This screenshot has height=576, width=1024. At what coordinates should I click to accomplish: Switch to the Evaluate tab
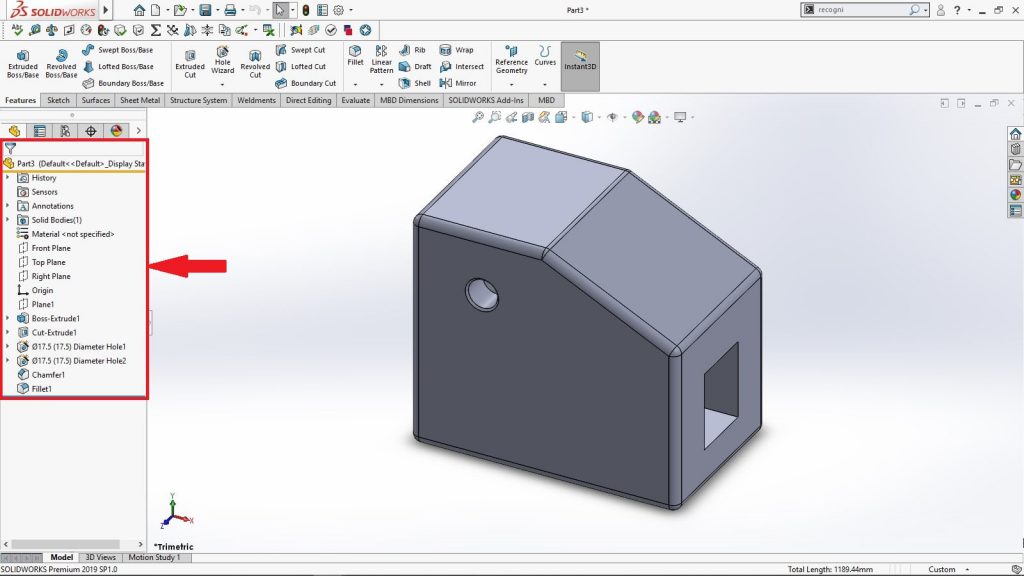(355, 101)
